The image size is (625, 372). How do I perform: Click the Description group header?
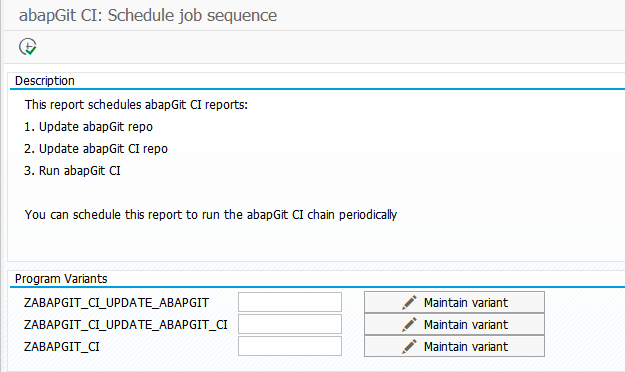[x=45, y=81]
